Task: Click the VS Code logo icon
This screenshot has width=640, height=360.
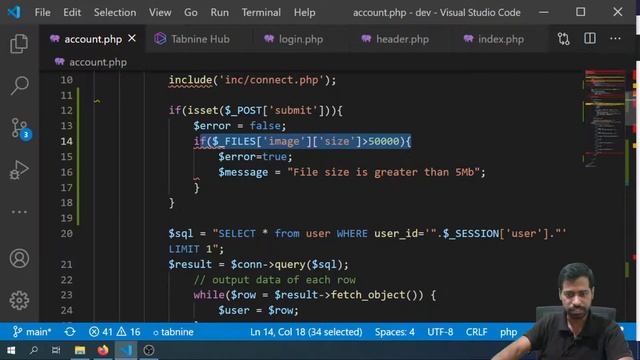Action: (14, 12)
